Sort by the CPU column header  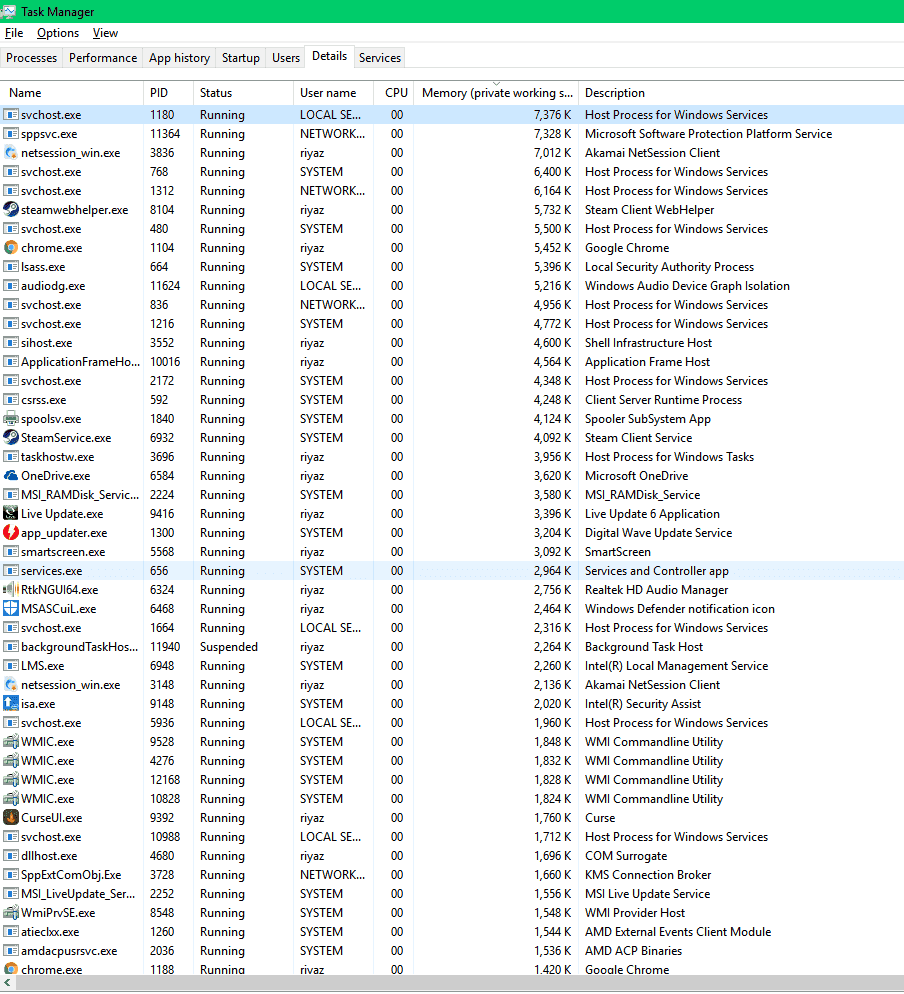[394, 93]
